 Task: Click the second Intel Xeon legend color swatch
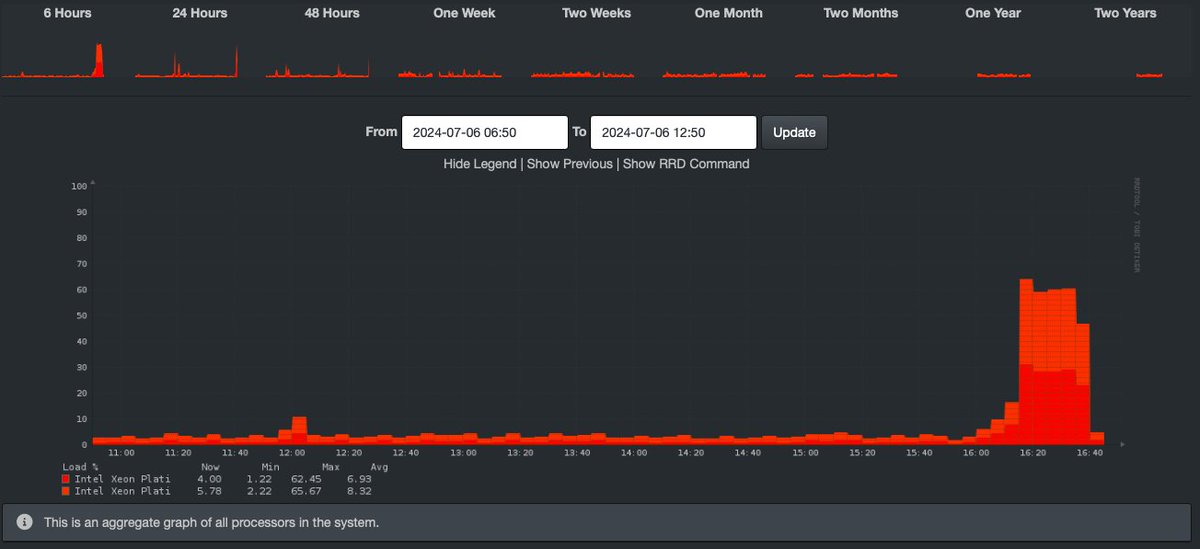coord(66,492)
